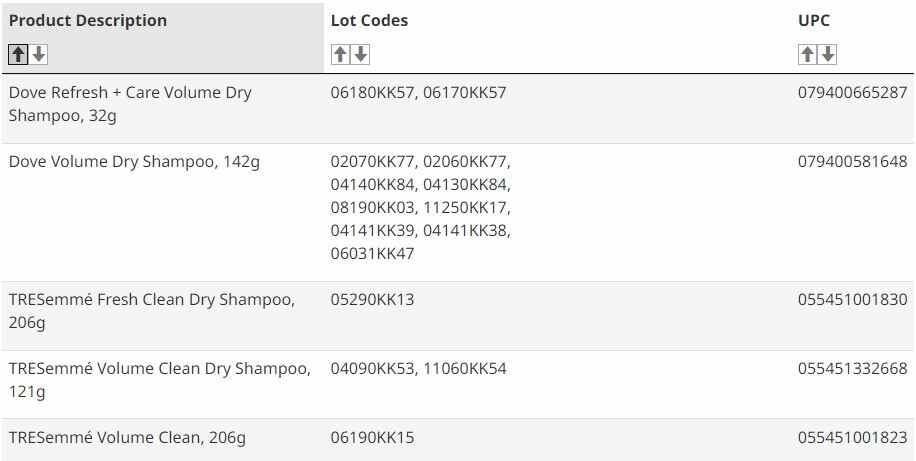Click lot code 06190KK15
The width and height of the screenshot is (916, 461).
pyautogui.click(x=372, y=438)
